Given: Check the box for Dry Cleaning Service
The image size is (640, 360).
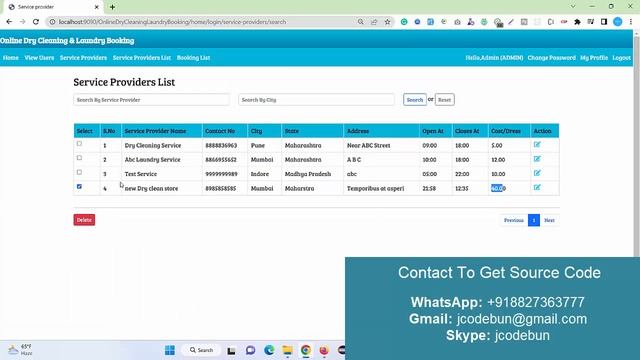Looking at the screenshot, I should click(79, 144).
